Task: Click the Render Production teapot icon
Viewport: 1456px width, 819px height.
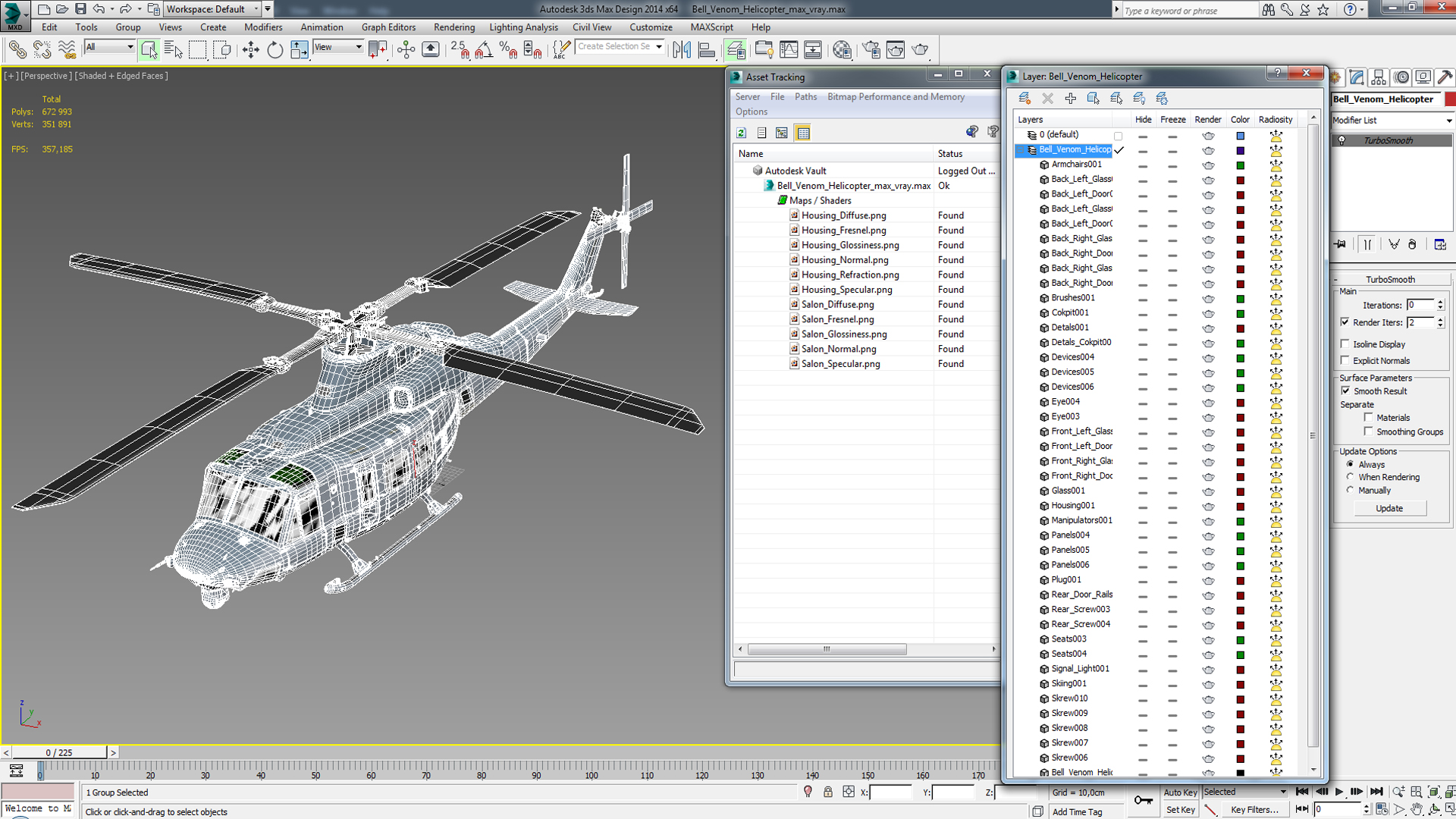Action: click(x=921, y=50)
